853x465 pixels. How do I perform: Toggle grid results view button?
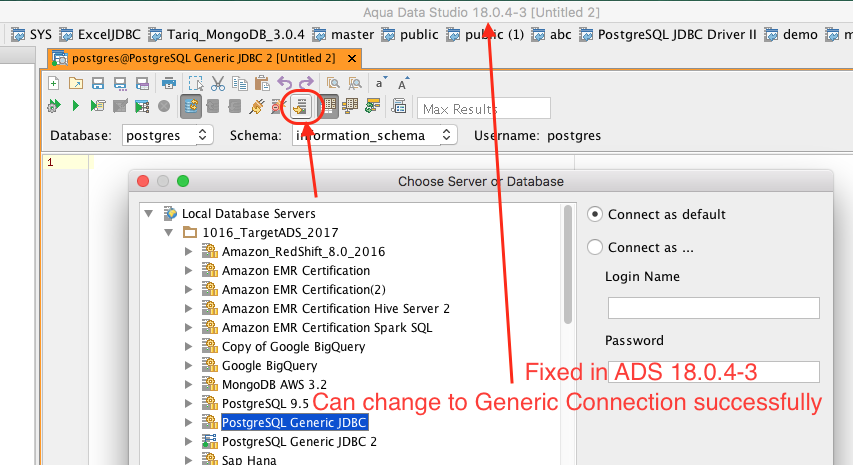click(328, 106)
